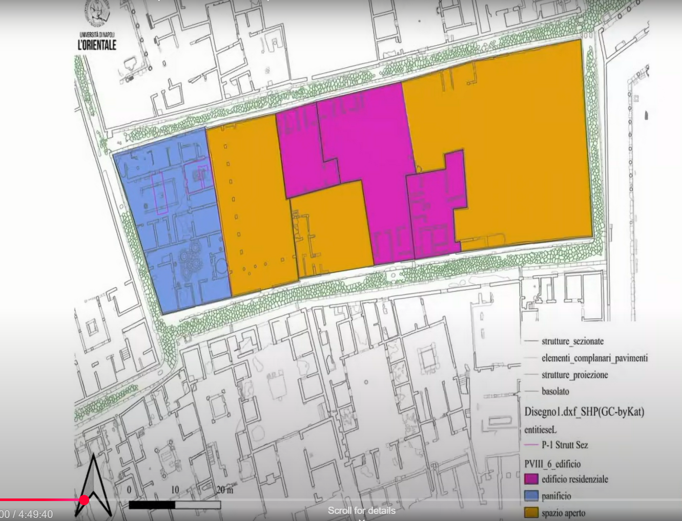Click the 4:49:40 video duration timestamp
Image resolution: width=682 pixels, height=521 pixels.
(x=36, y=514)
